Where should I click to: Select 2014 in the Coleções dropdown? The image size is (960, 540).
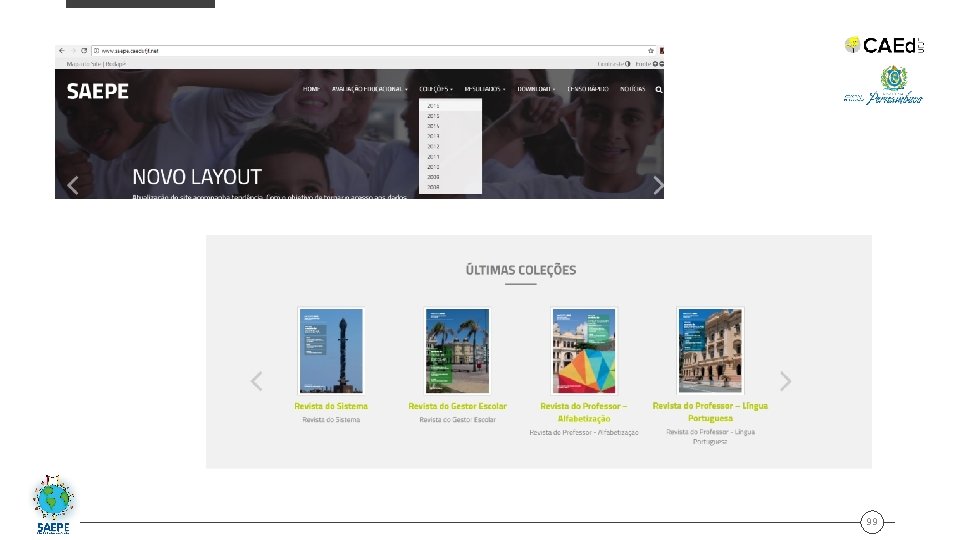click(x=450, y=126)
